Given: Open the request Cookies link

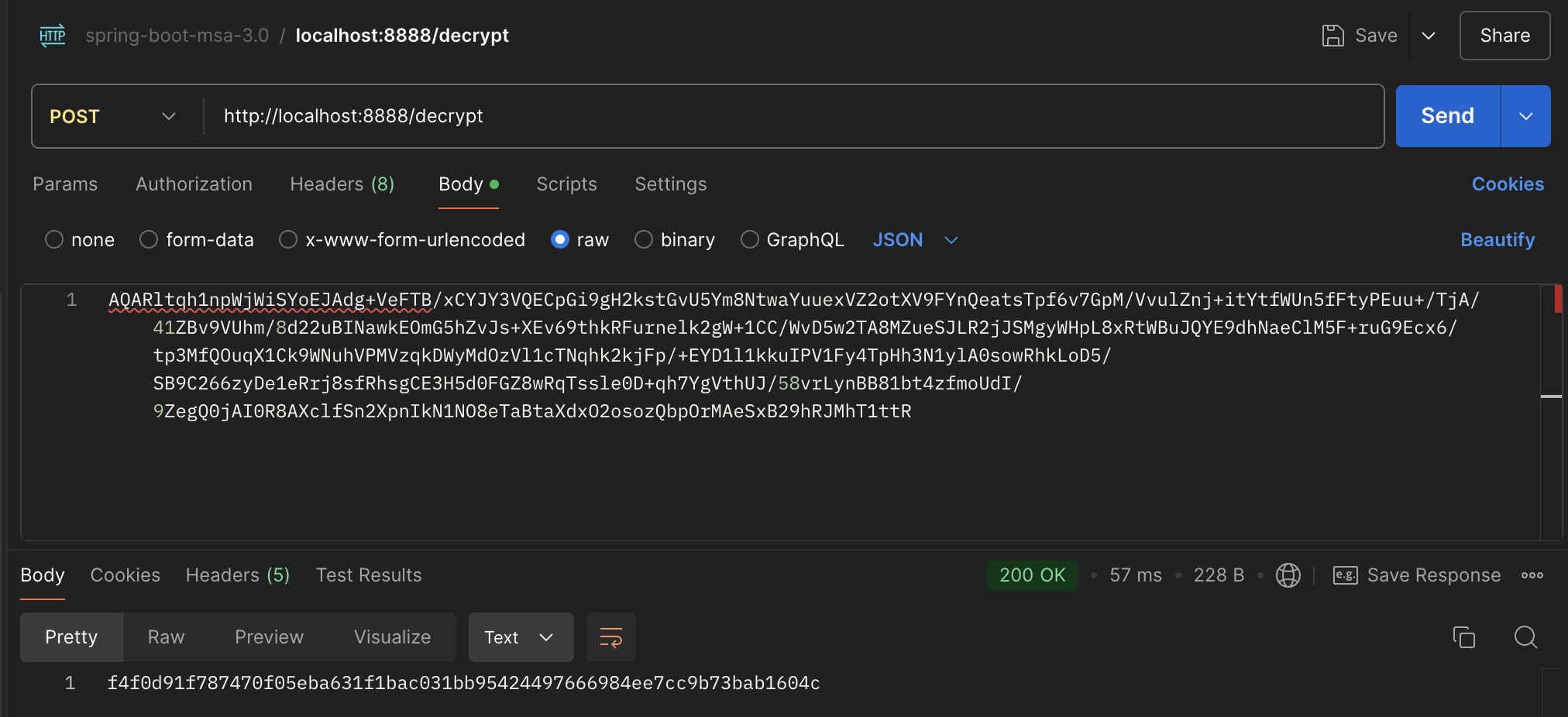Looking at the screenshot, I should pyautogui.click(x=1508, y=184).
